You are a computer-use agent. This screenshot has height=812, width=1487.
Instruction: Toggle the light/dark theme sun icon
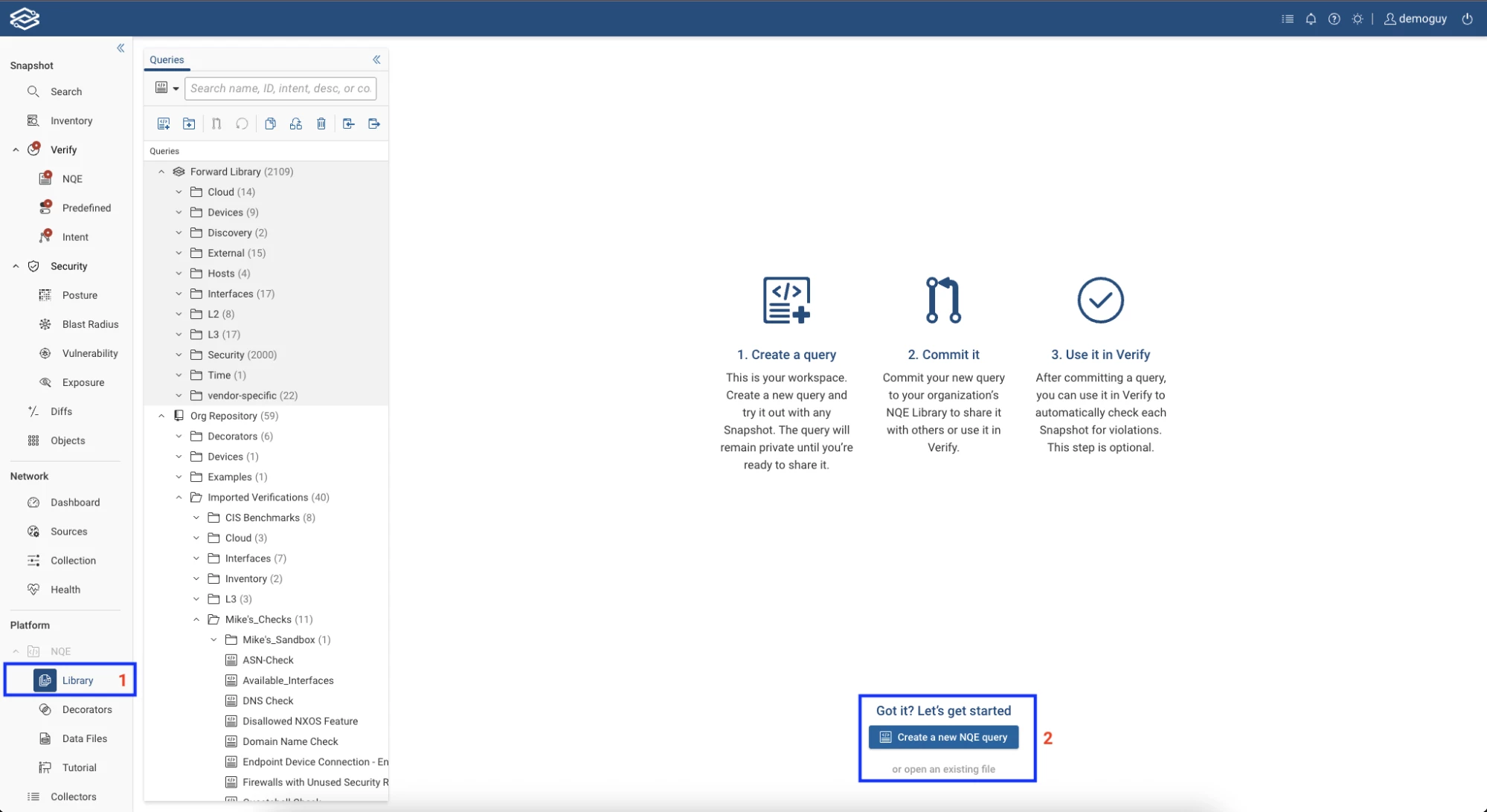[x=1358, y=19]
